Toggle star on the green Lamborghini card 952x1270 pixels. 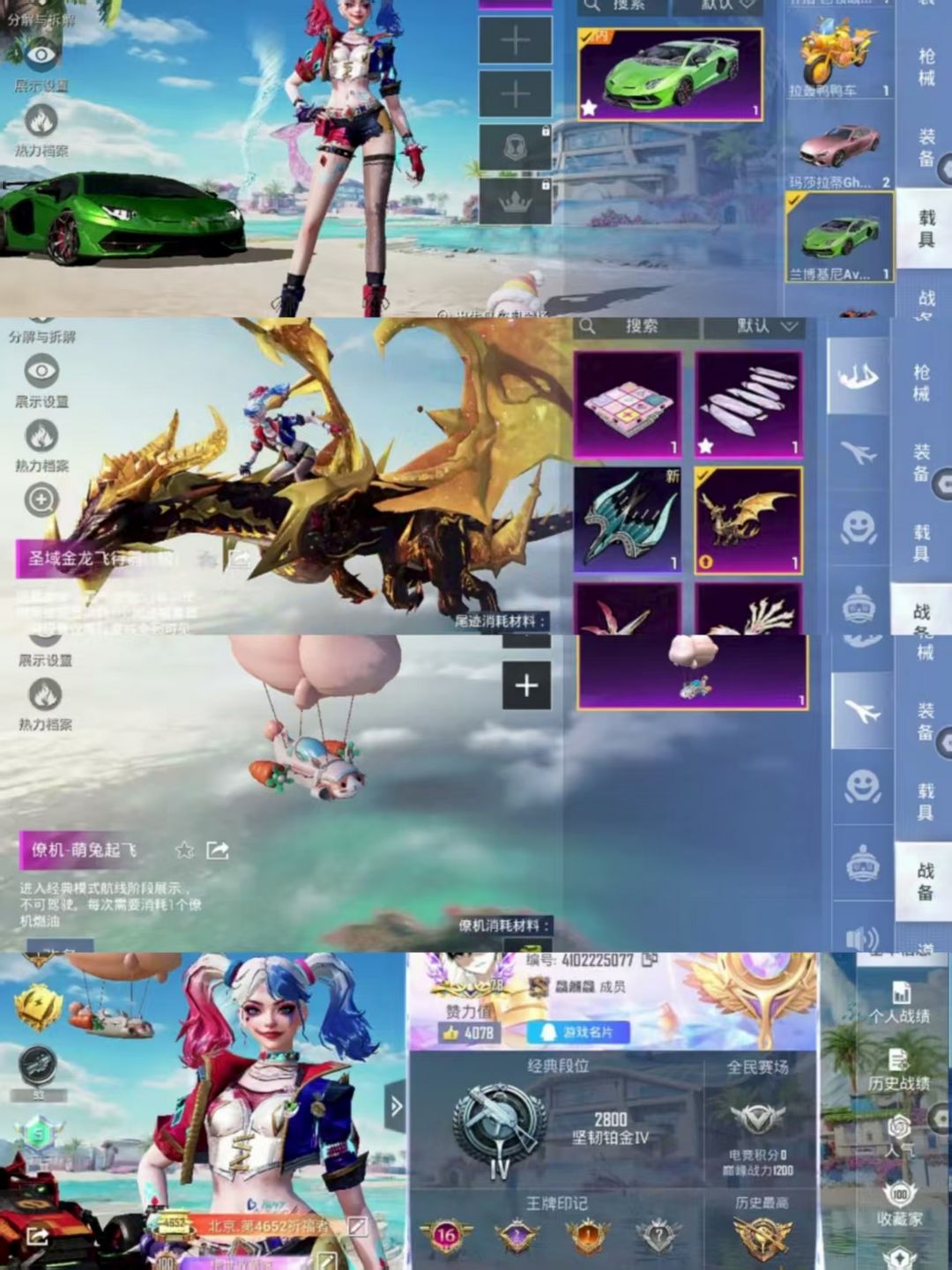tap(589, 108)
